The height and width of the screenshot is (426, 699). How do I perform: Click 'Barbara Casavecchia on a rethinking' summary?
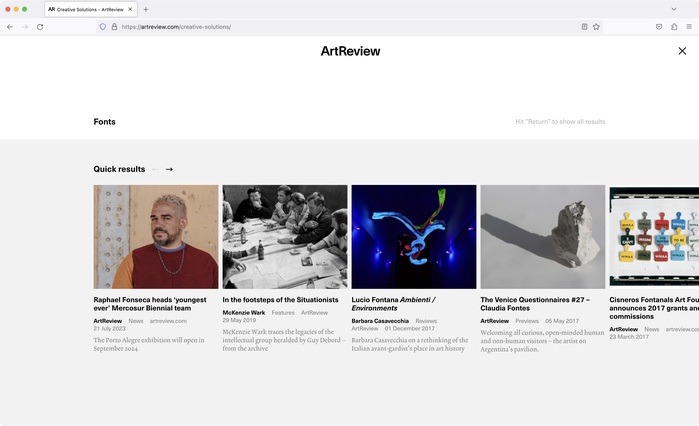coord(410,344)
